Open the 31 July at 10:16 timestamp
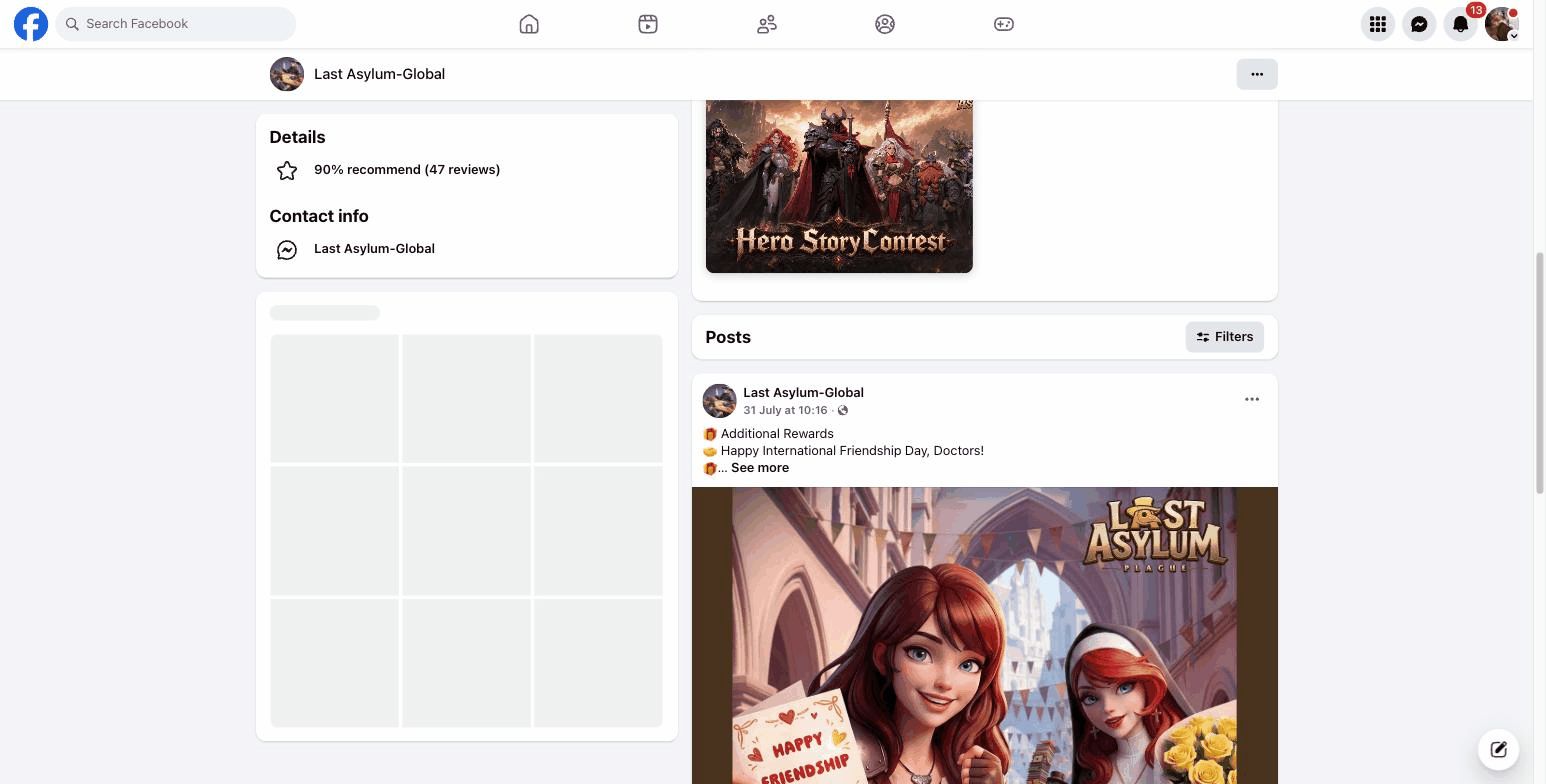This screenshot has width=1546, height=784. [785, 410]
